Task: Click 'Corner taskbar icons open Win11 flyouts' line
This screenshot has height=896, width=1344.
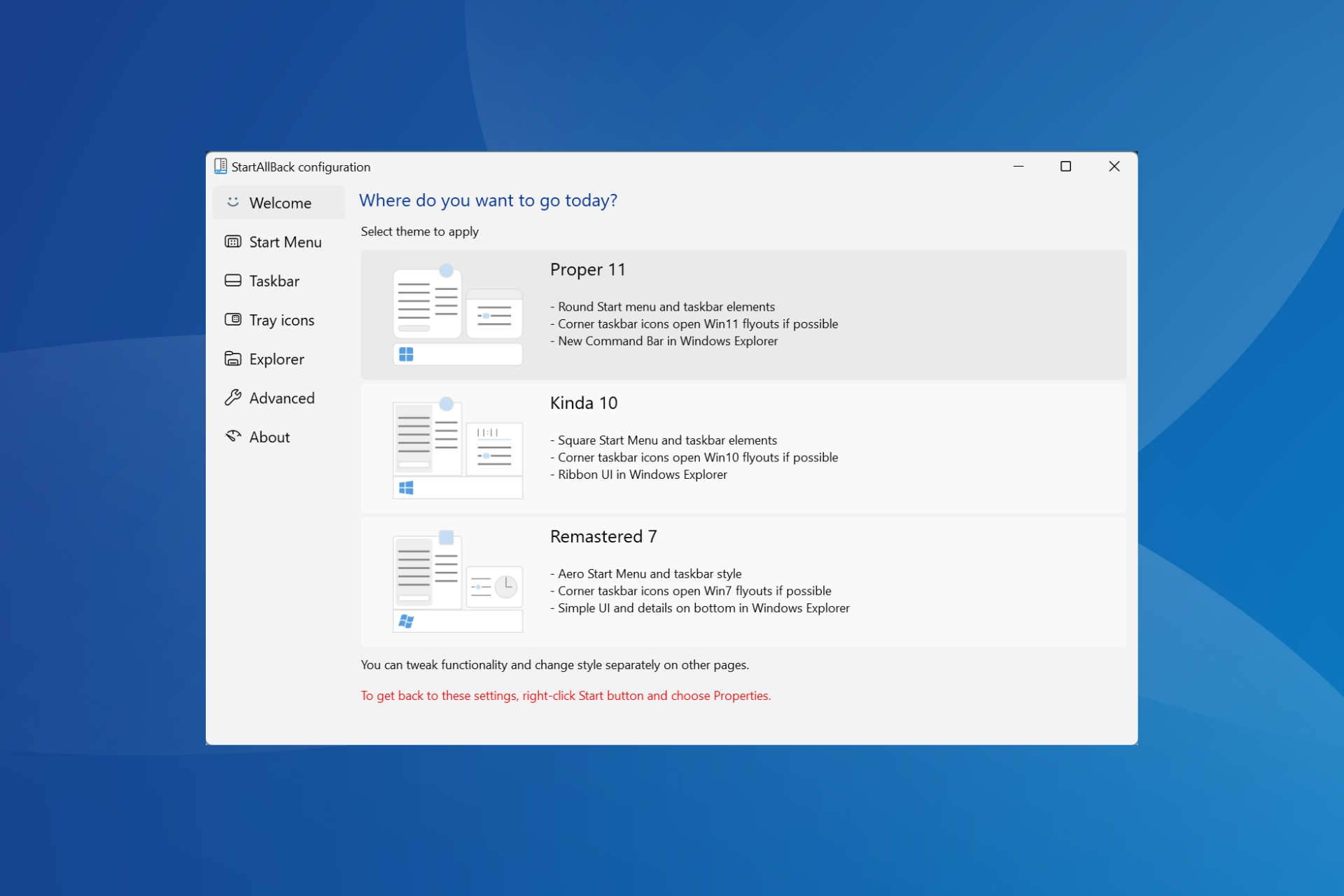Action: [x=694, y=324]
